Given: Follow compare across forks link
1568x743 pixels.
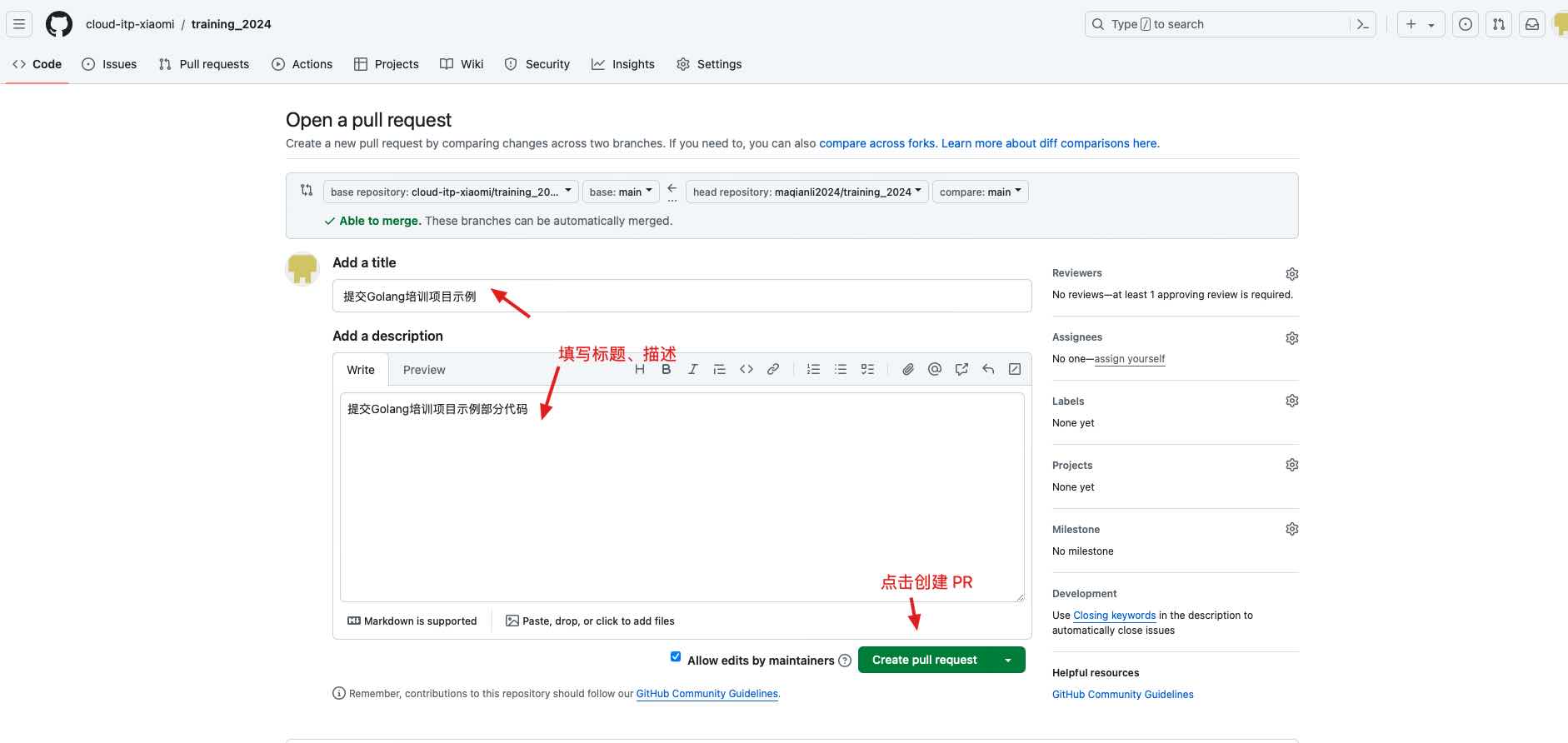Looking at the screenshot, I should 876,143.
